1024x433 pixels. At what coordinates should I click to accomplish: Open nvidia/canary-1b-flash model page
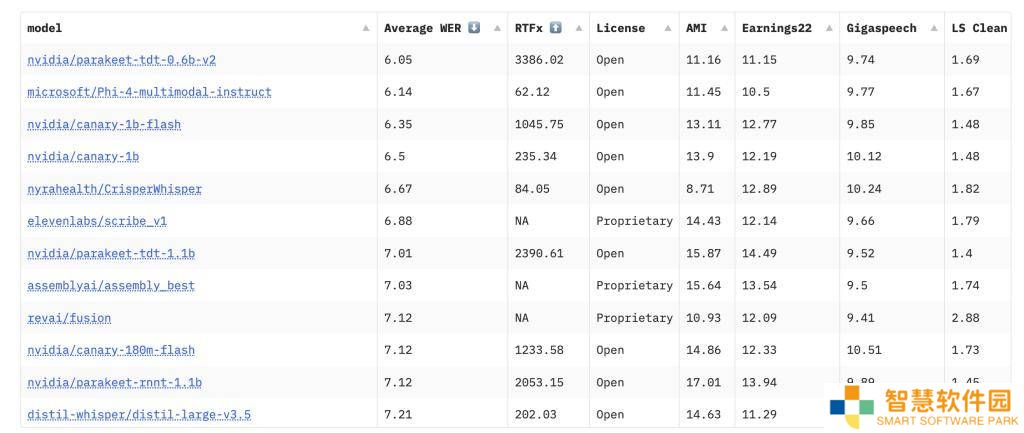pos(104,124)
